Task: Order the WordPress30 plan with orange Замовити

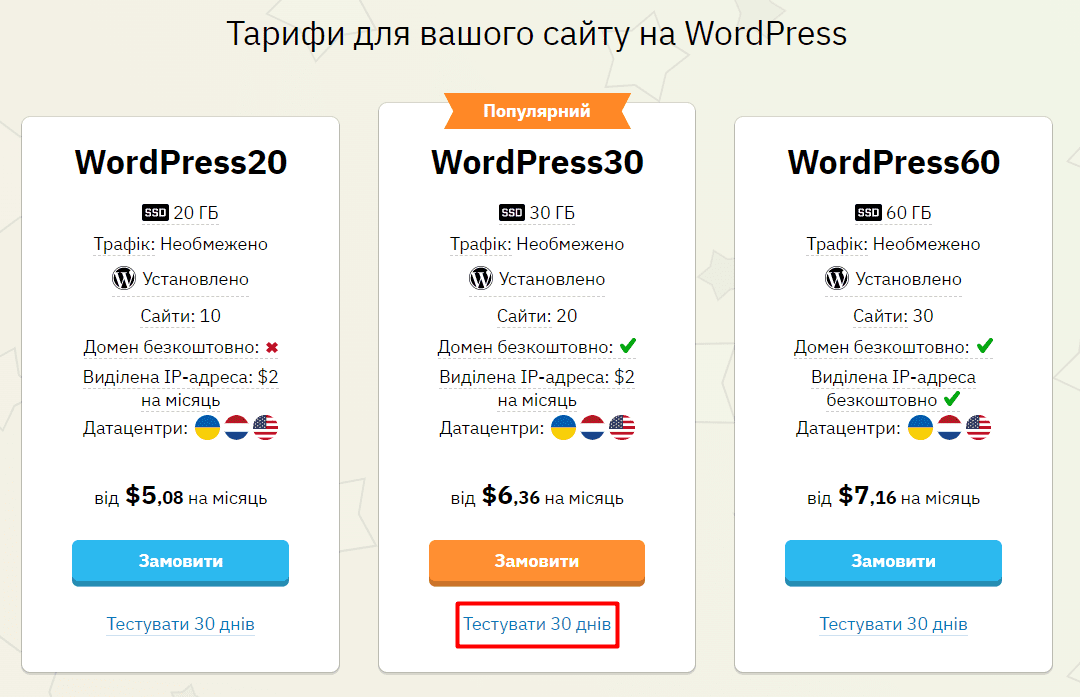Action: pyautogui.click(x=537, y=563)
